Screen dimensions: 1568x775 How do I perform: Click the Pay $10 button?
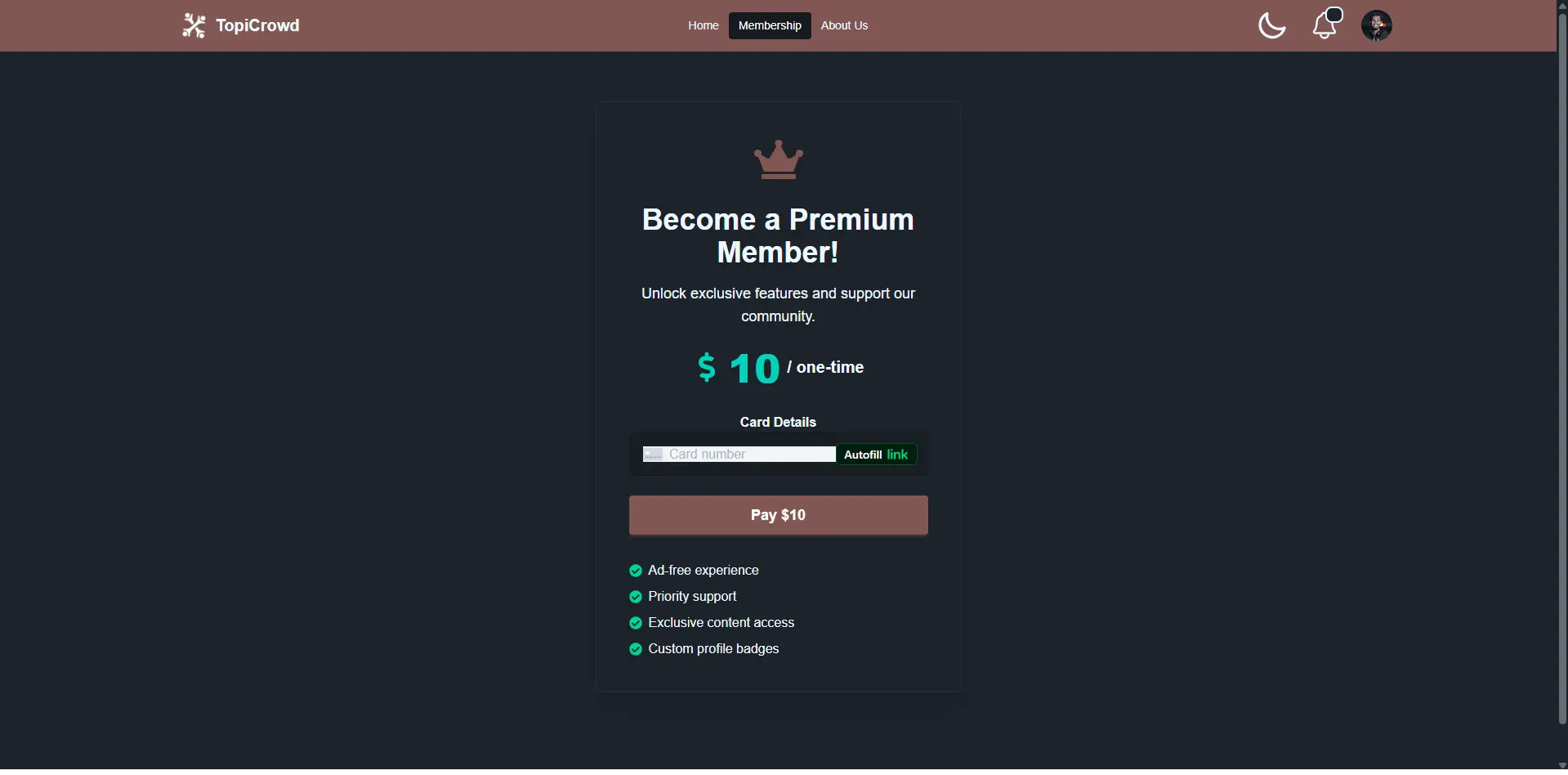pyautogui.click(x=777, y=515)
